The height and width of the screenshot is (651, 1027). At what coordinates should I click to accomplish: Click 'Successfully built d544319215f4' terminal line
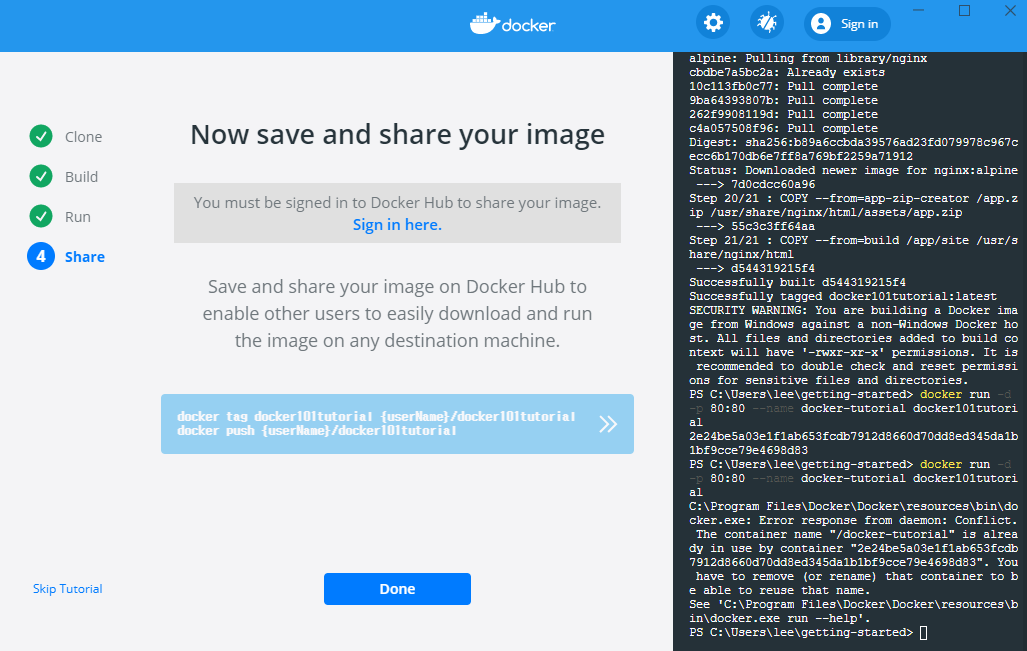[x=797, y=282]
